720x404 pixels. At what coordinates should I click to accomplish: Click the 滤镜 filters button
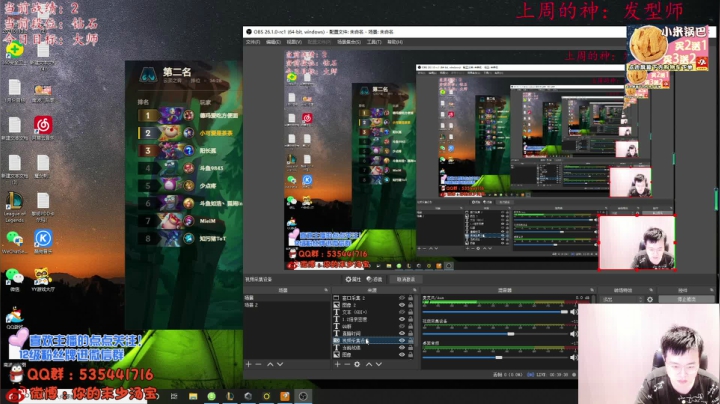tap(375, 279)
